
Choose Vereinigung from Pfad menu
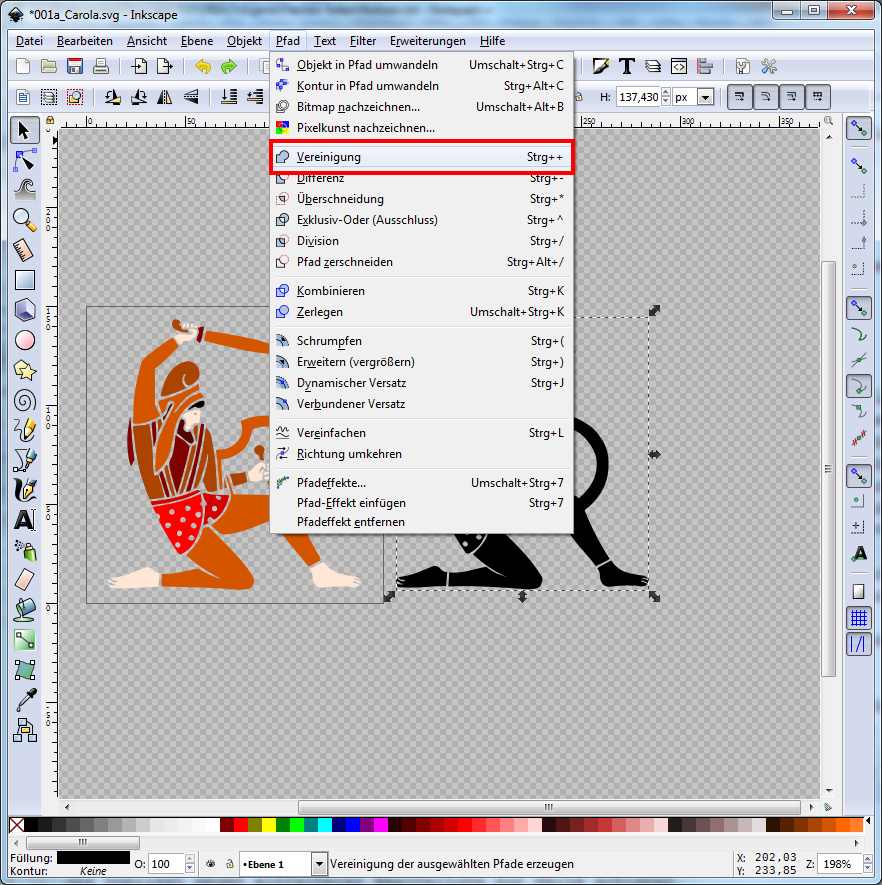point(422,157)
